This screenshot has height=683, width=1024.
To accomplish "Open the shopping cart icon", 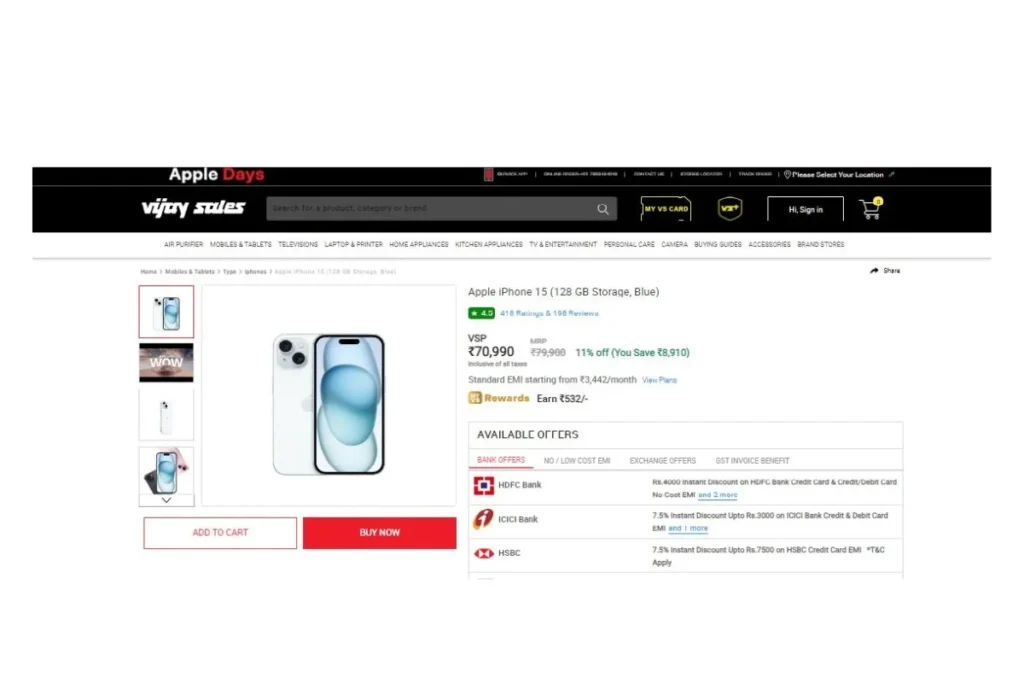I will [x=871, y=209].
